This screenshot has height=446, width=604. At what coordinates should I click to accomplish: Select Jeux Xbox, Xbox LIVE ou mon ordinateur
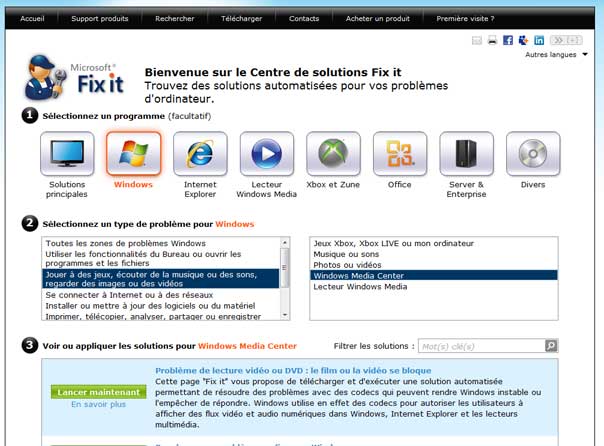click(434, 243)
